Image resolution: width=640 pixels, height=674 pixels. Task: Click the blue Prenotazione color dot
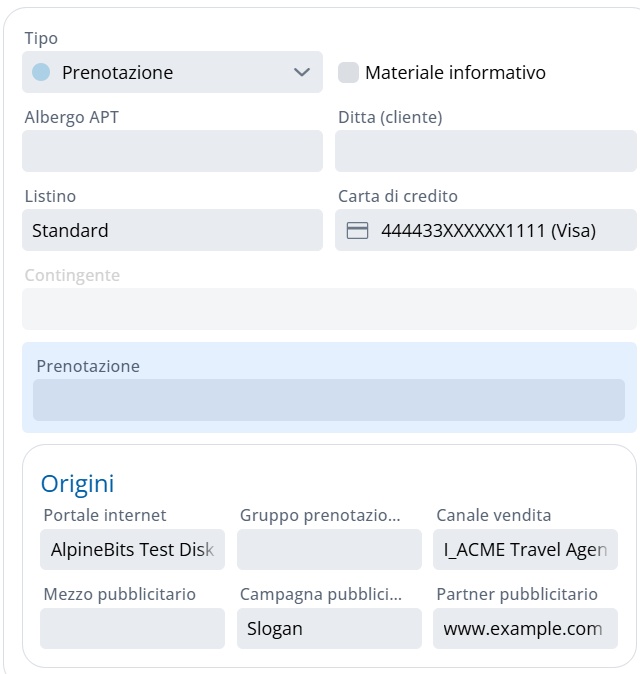pyautogui.click(x=41, y=72)
